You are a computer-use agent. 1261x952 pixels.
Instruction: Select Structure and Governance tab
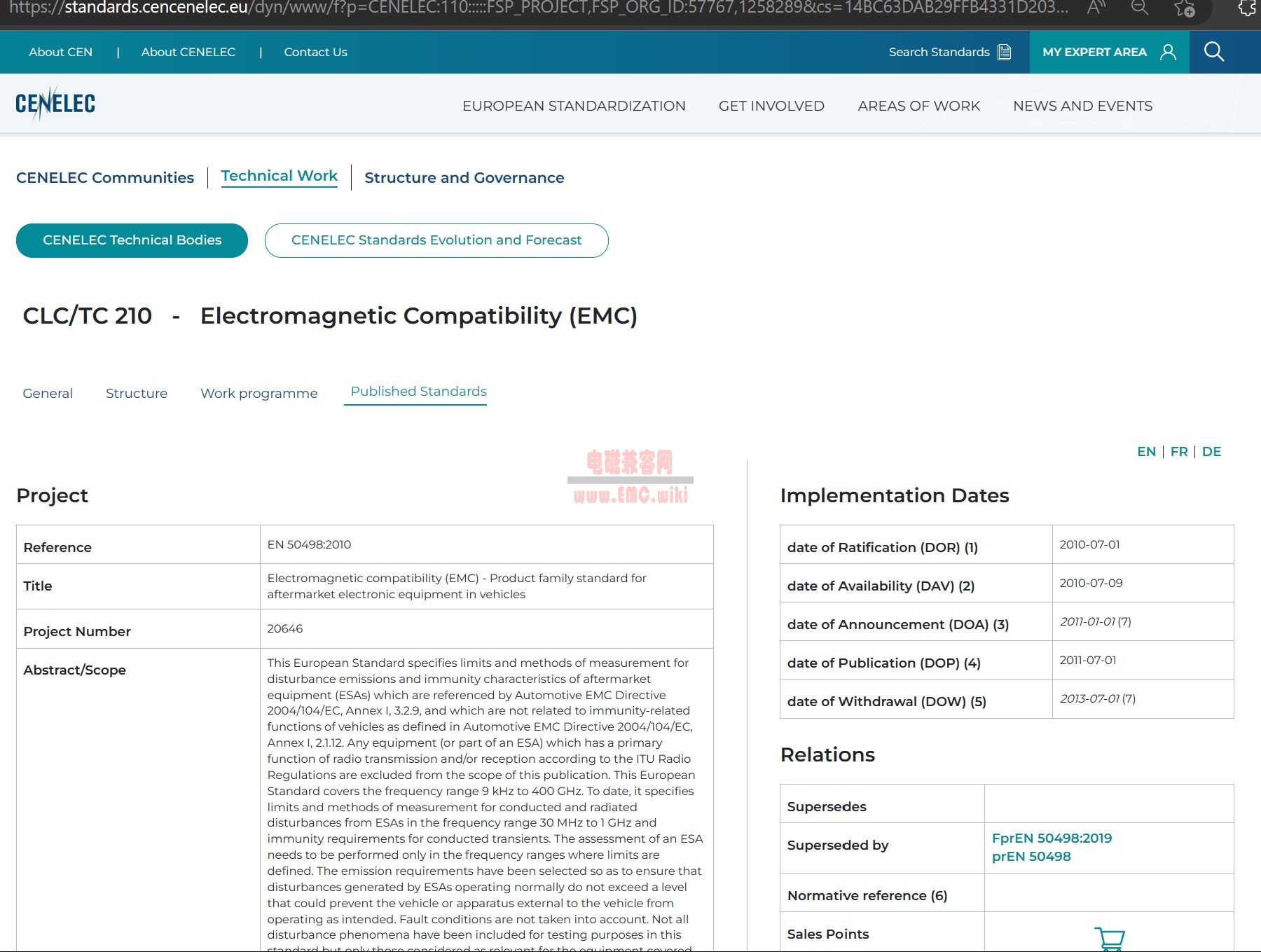(464, 178)
